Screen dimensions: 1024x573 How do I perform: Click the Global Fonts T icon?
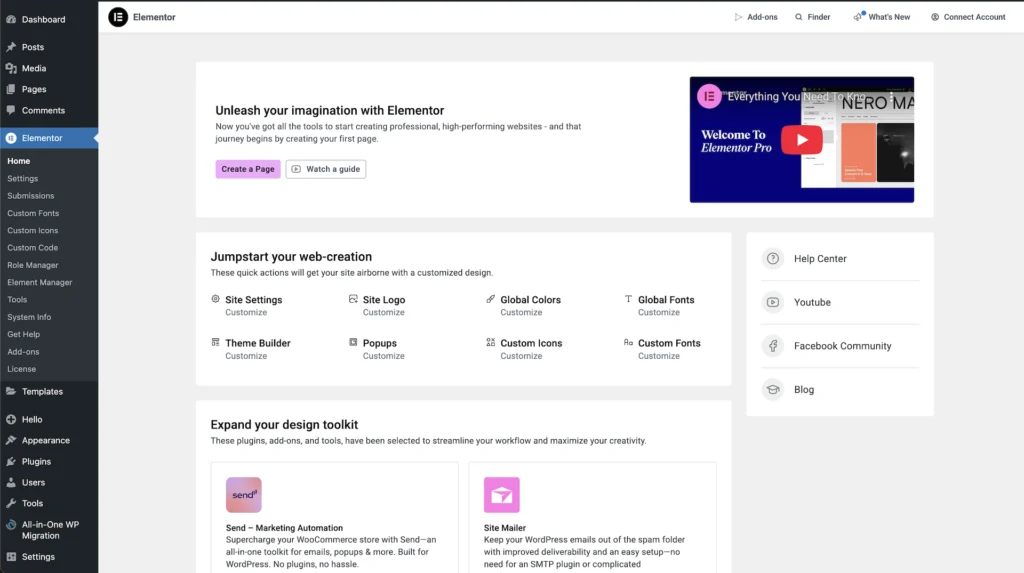[x=628, y=299]
